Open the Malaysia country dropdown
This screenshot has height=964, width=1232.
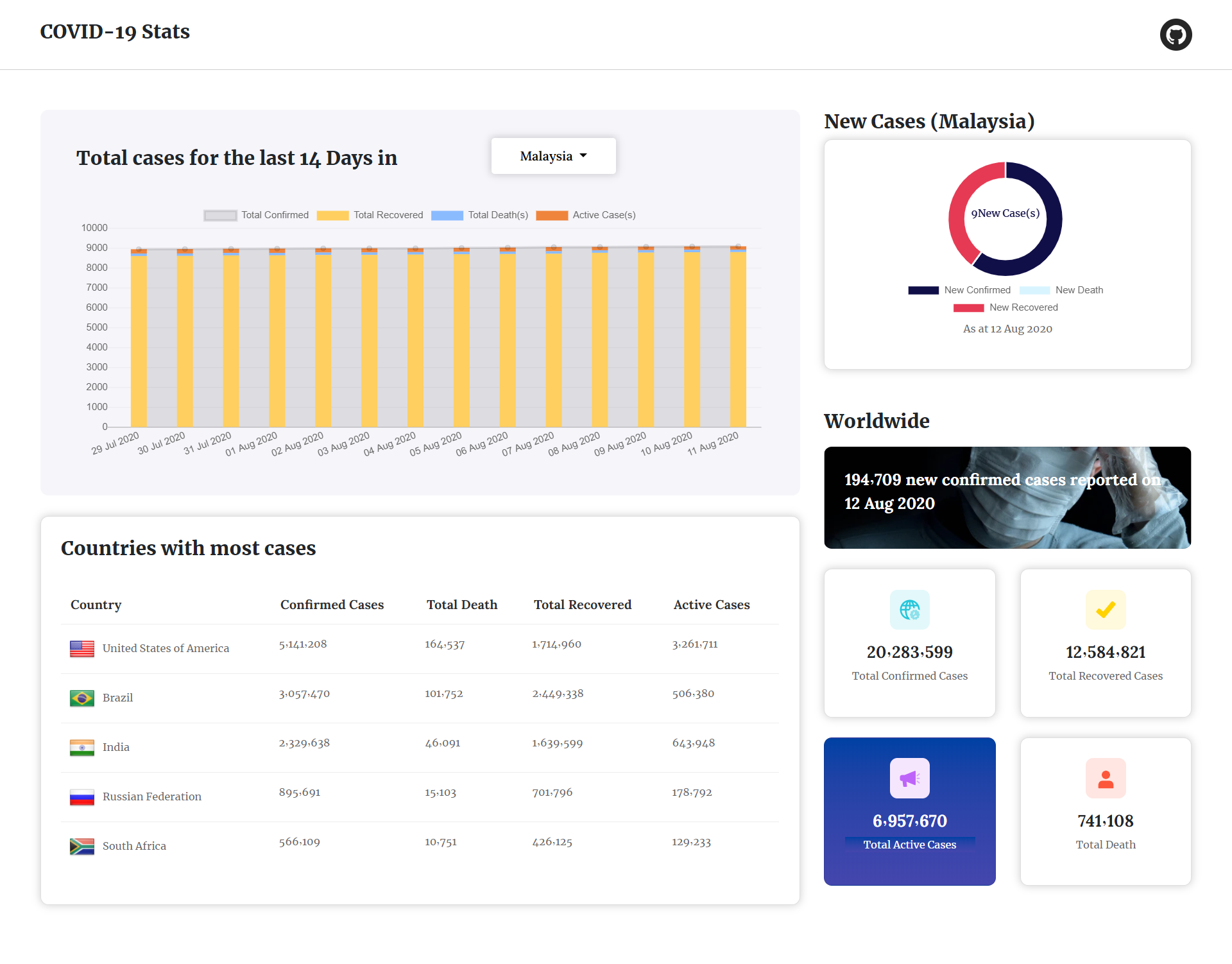[553, 156]
